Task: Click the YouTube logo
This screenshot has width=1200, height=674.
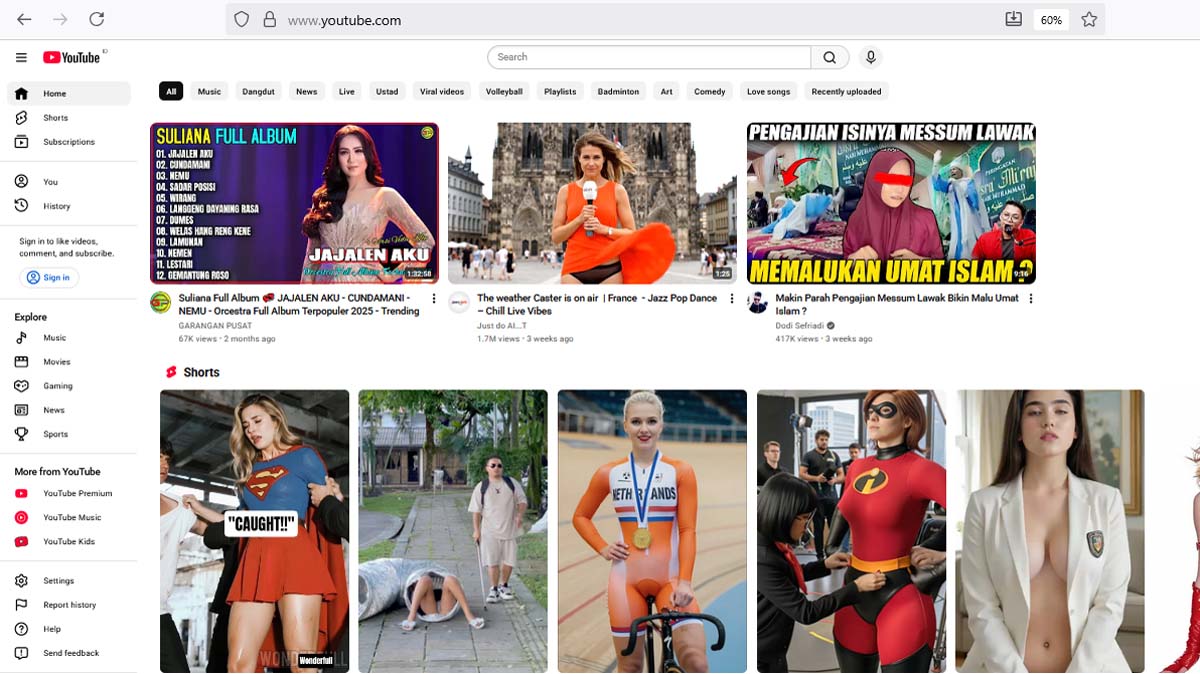Action: coord(73,57)
